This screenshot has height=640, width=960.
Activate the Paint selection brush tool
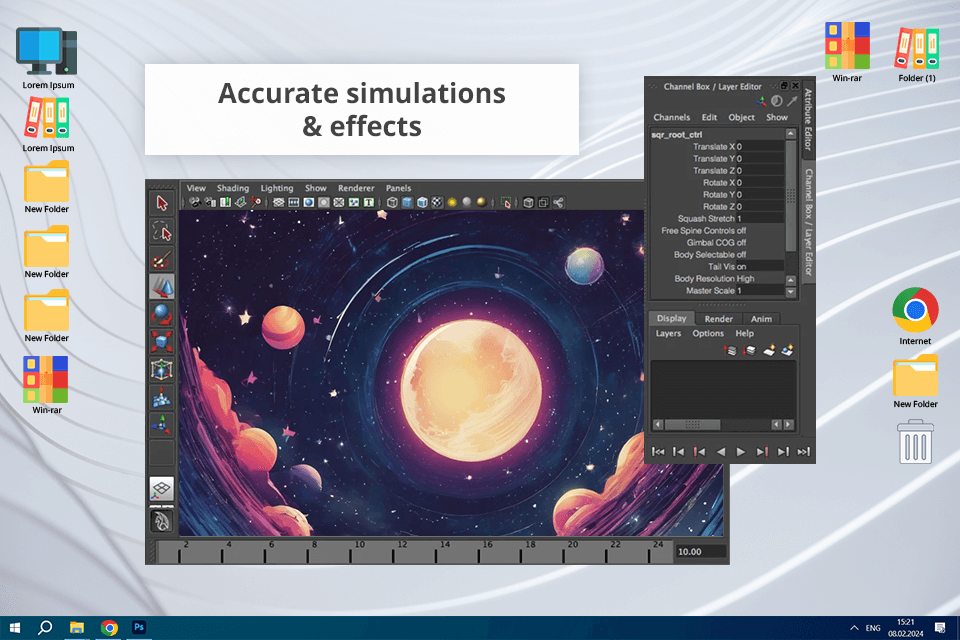point(162,260)
